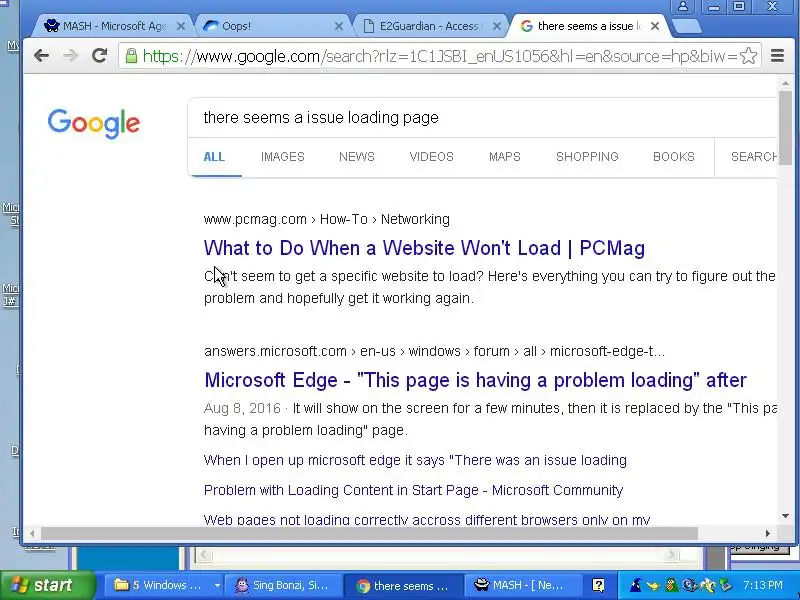Open 'What to Do When a Website Won't Load' PCMag result
The height and width of the screenshot is (600, 800).
pos(424,248)
